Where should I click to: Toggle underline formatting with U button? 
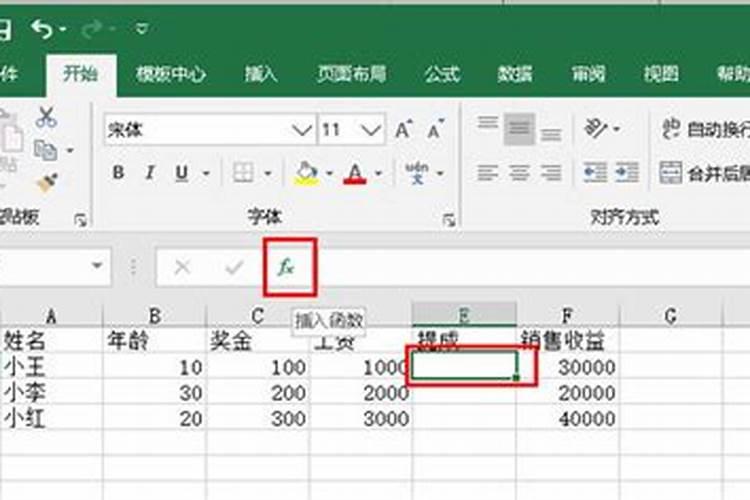pos(181,173)
